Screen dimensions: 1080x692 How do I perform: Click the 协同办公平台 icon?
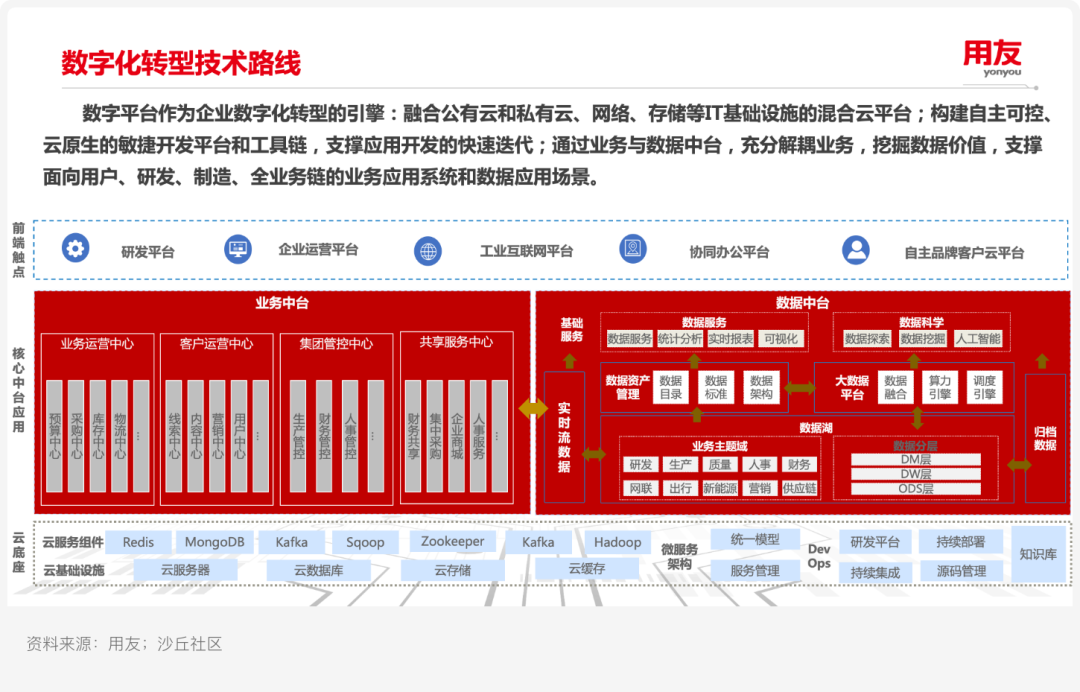pyautogui.click(x=633, y=249)
